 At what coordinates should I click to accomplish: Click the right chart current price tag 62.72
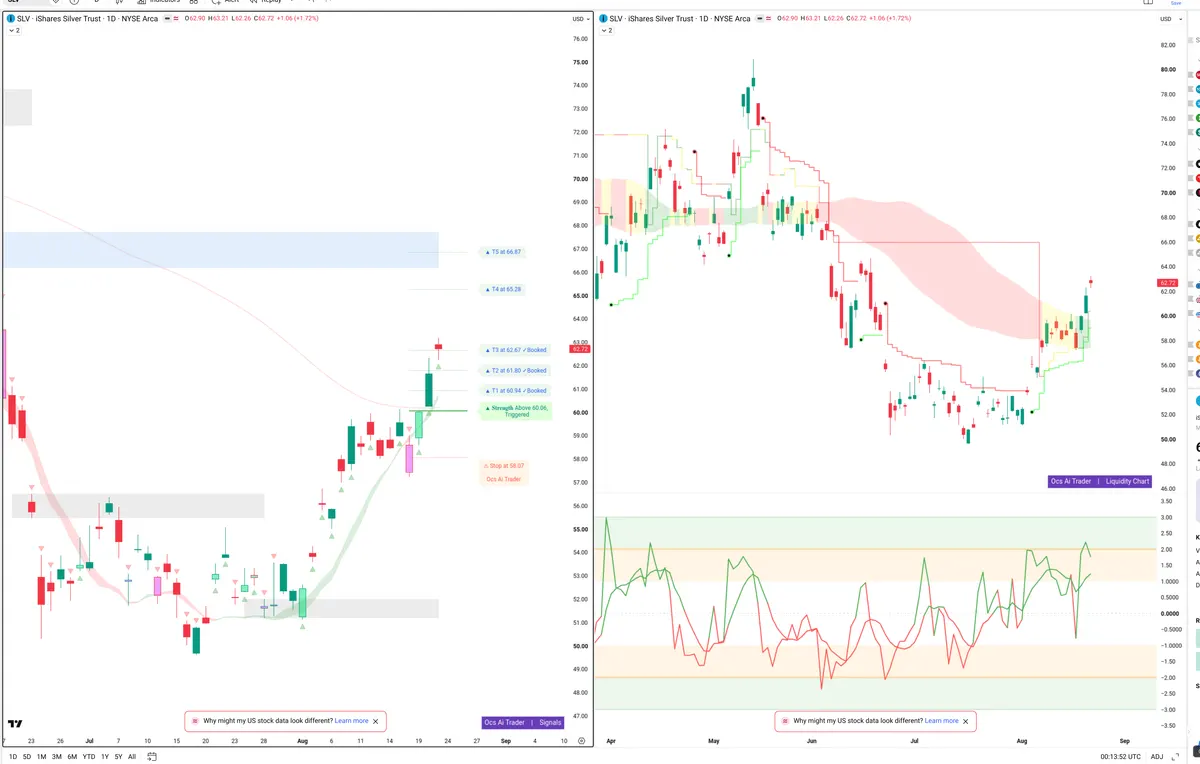pyautogui.click(x=1167, y=283)
